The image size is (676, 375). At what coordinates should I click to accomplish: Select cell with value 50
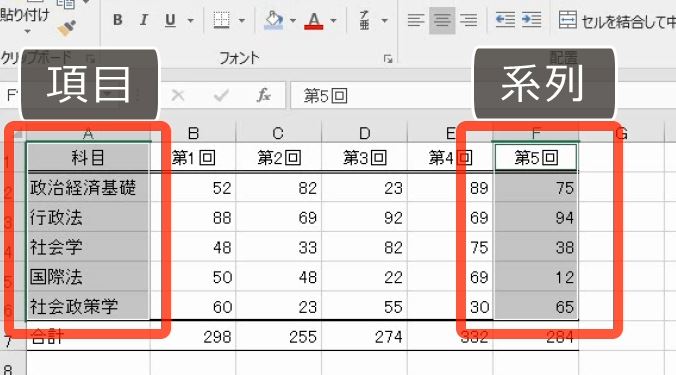coord(193,277)
